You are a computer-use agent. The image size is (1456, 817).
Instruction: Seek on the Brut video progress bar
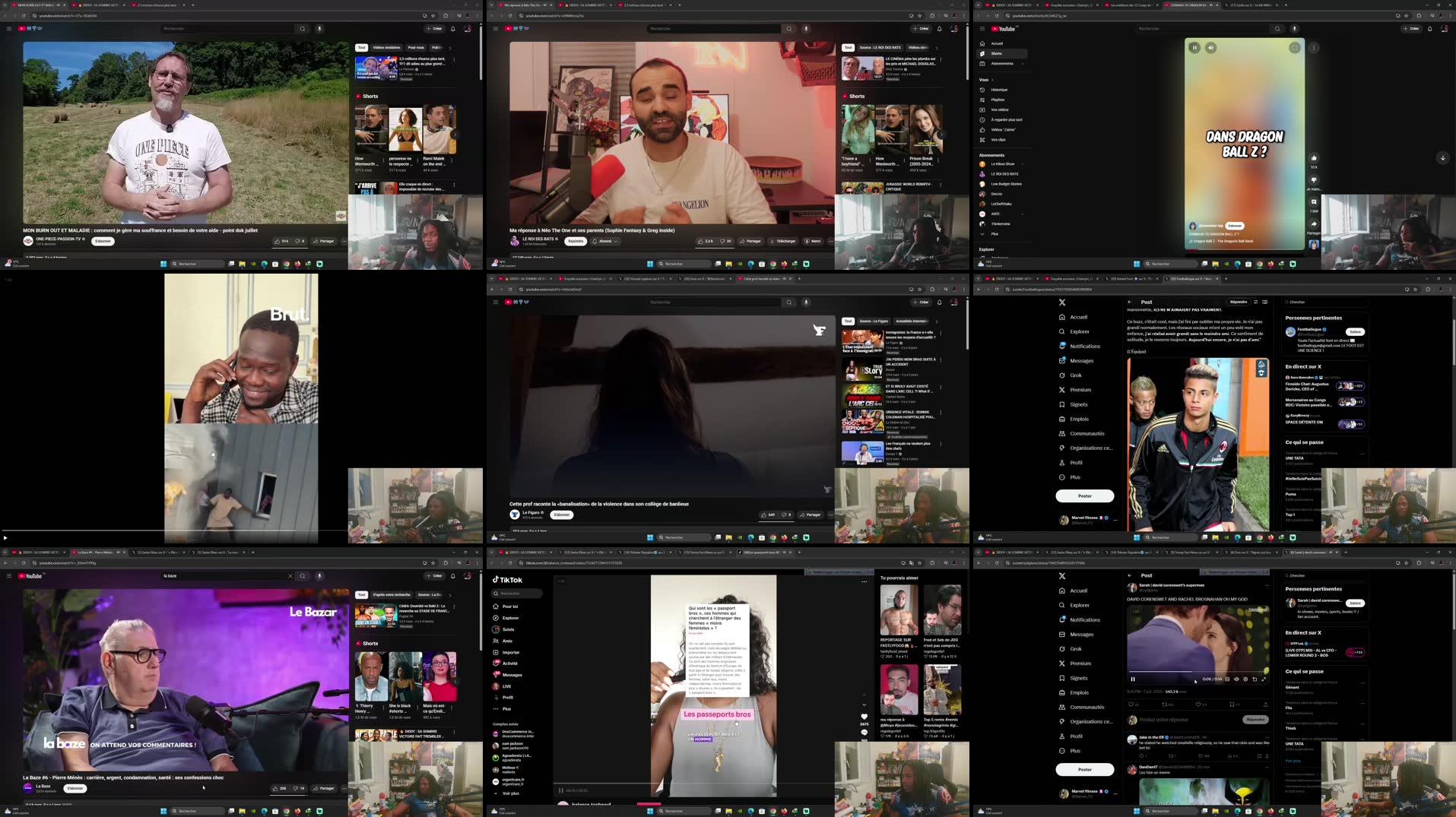175,530
